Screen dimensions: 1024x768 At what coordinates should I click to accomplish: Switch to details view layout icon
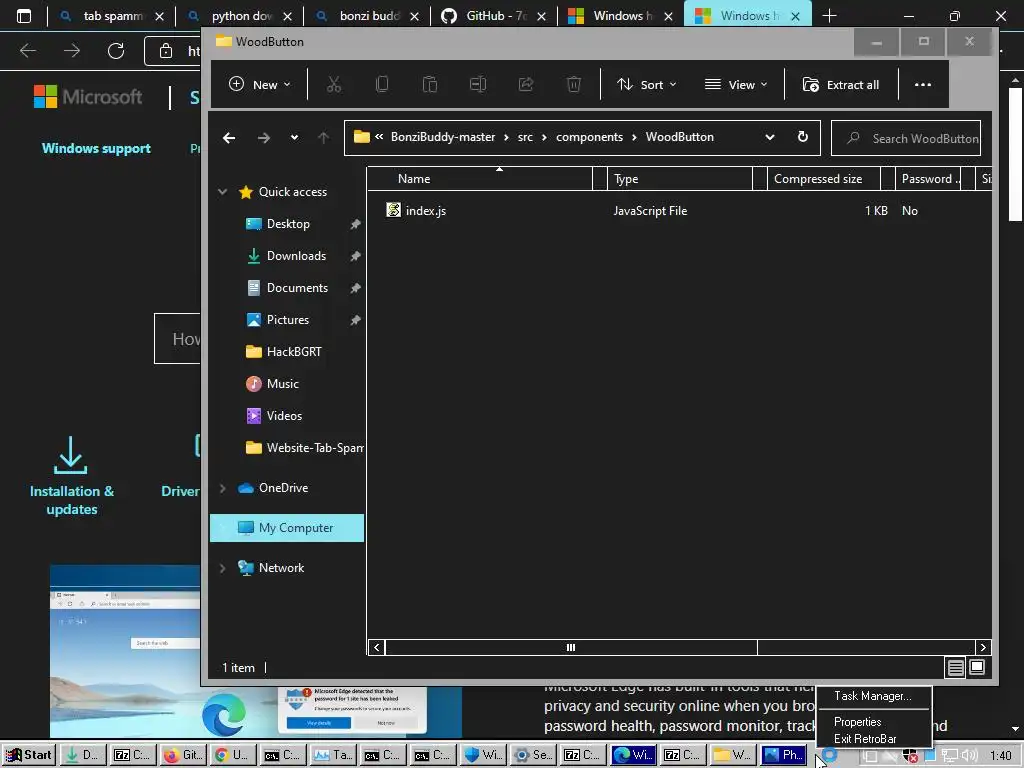[x=955, y=667]
